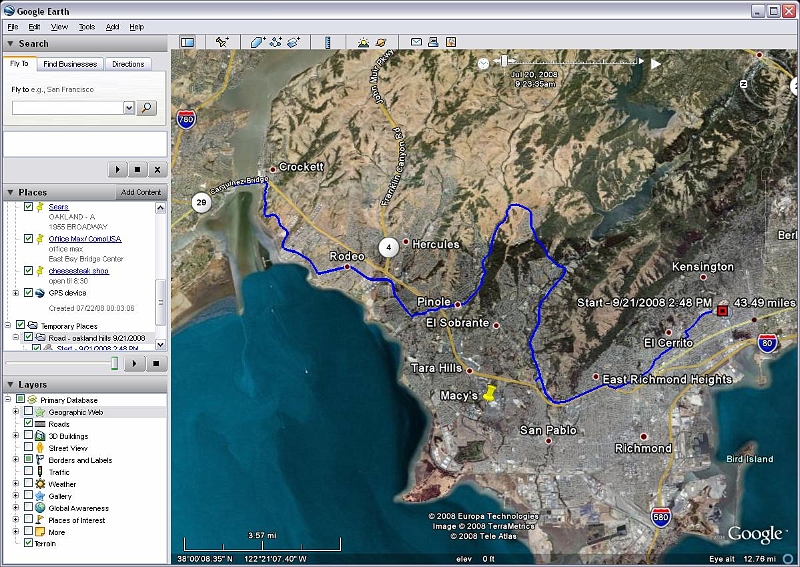
Task: Open the View menu
Action: point(59,27)
